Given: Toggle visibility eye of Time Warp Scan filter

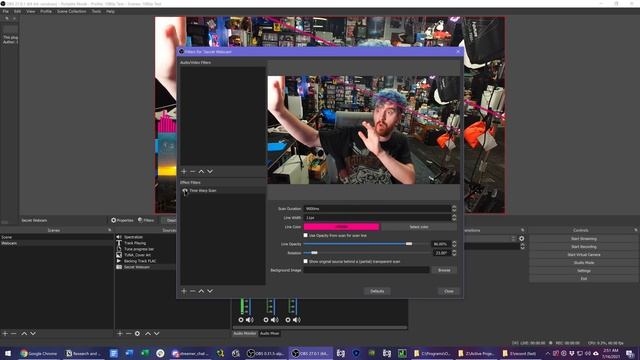Looking at the screenshot, I should [185, 191].
